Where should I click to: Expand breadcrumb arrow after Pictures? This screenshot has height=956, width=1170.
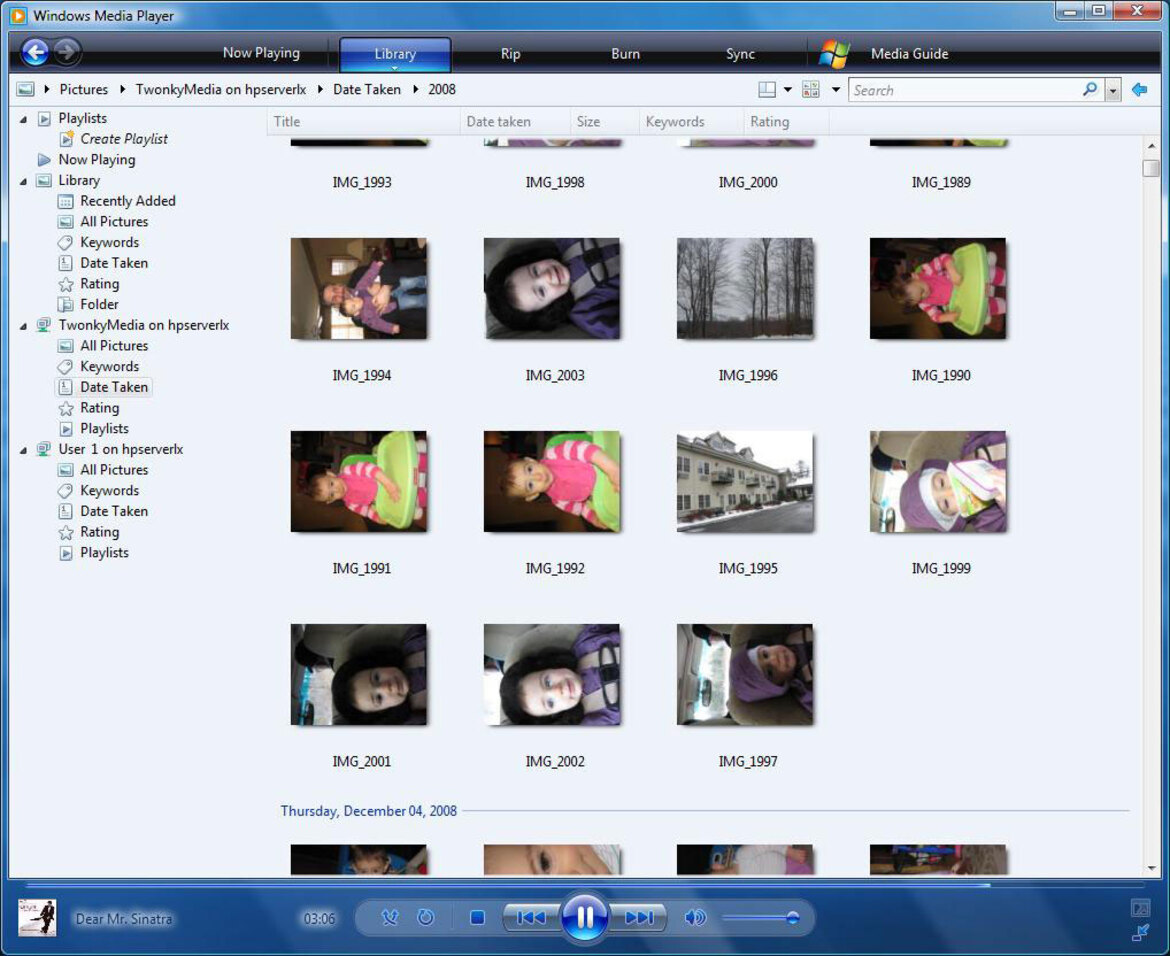(x=122, y=90)
